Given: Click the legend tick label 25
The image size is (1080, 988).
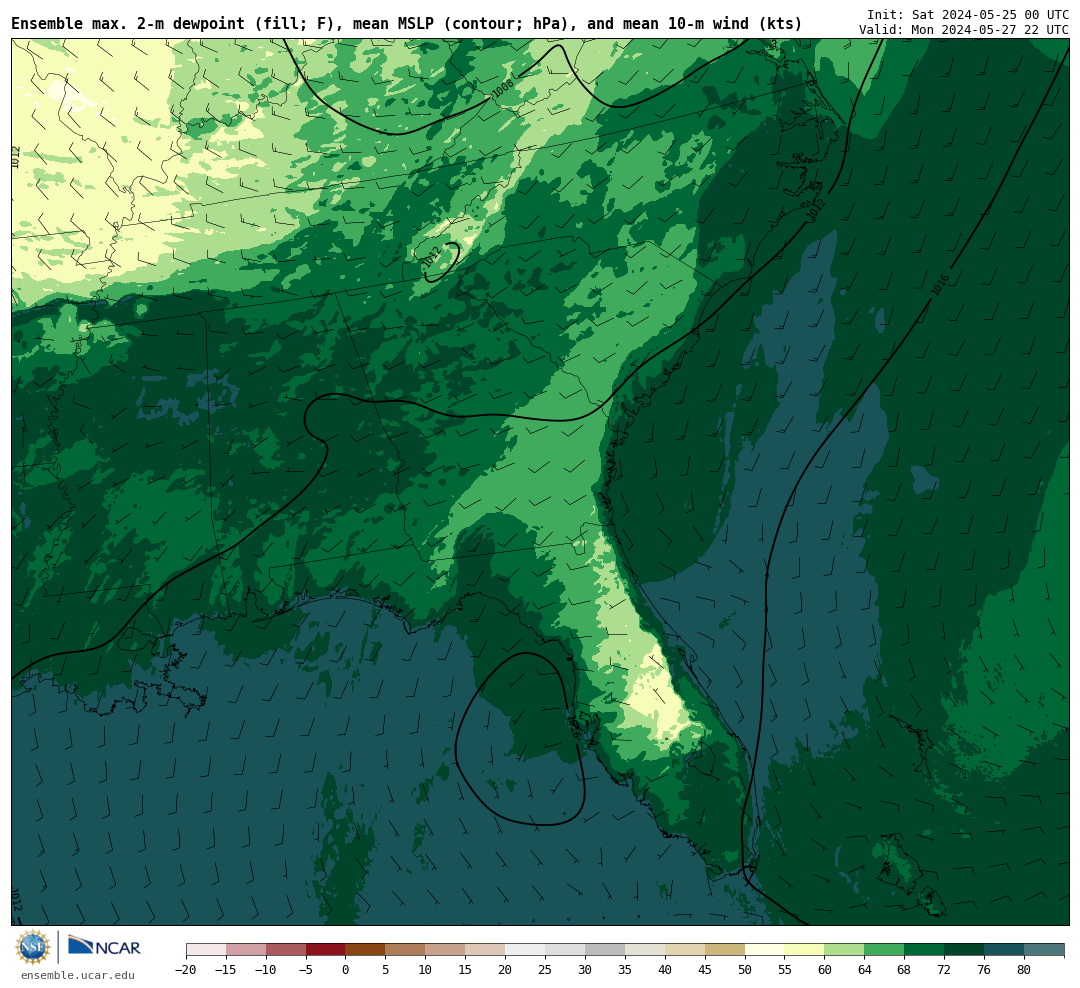Looking at the screenshot, I should pyautogui.click(x=545, y=970).
